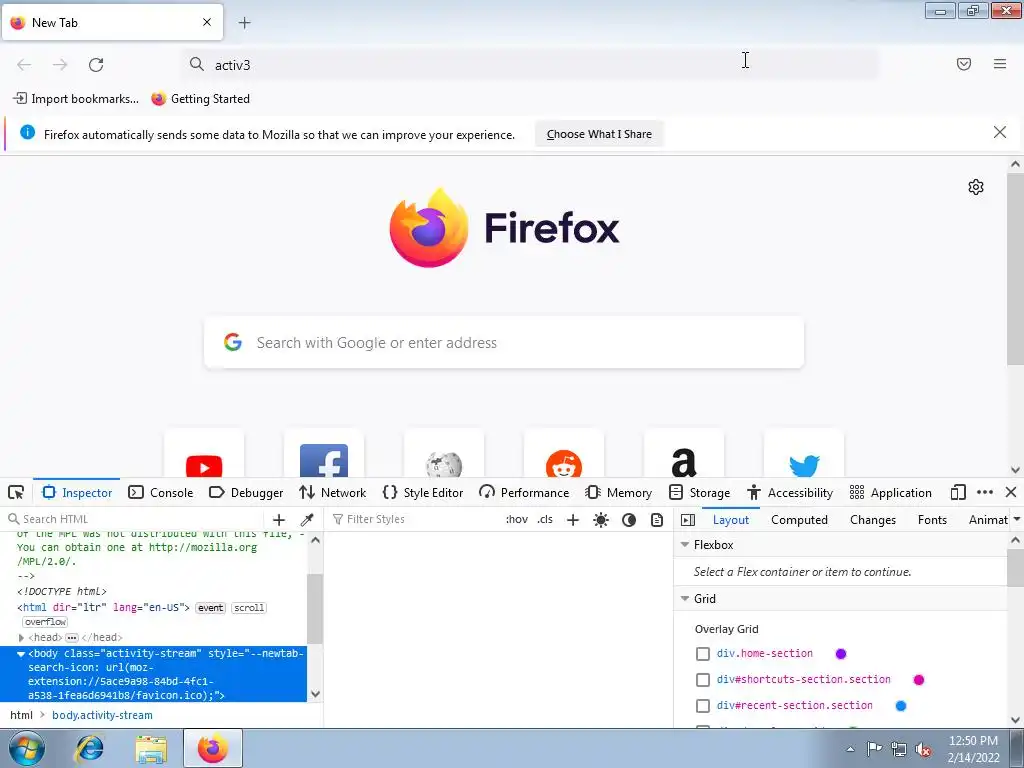Viewport: 1024px width, 768px height.
Task: Enable grid overlay for div#shortcuts-section.section
Action: tap(703, 680)
